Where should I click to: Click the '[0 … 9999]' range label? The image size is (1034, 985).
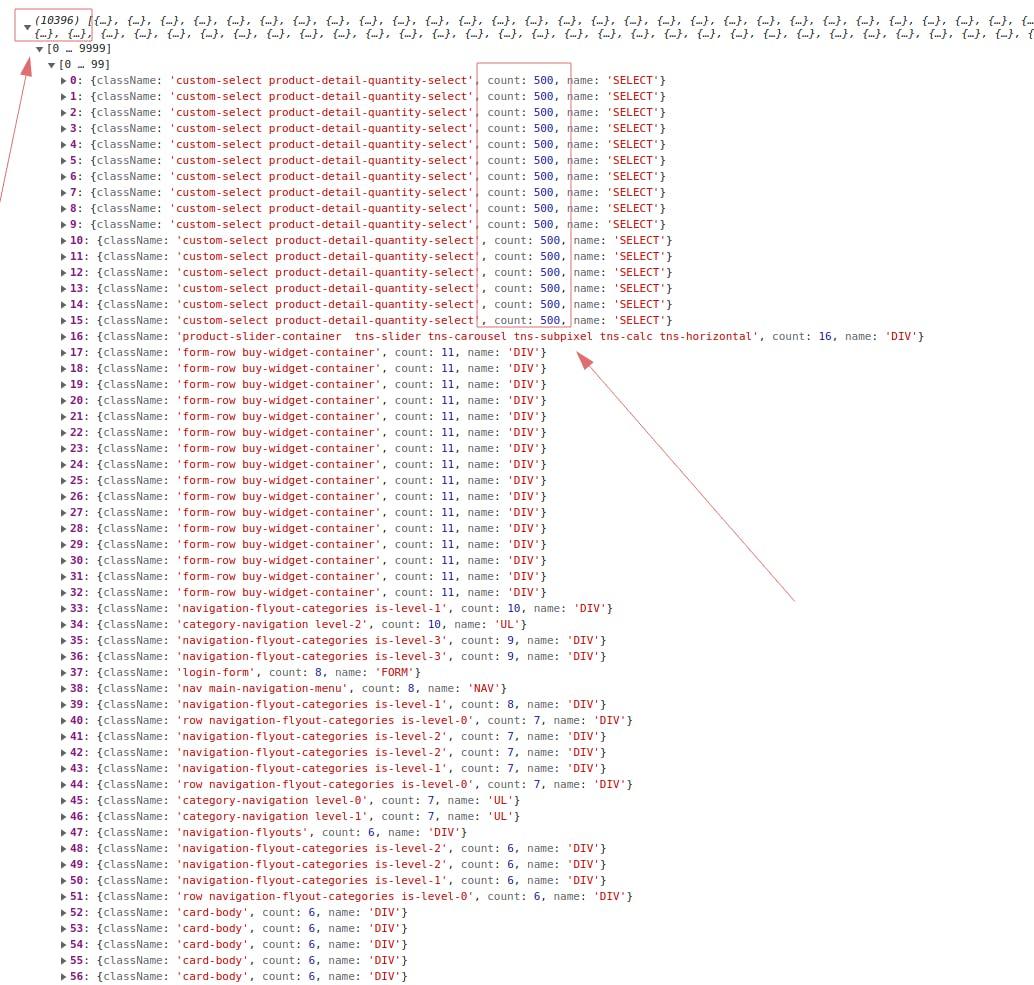tap(78, 49)
